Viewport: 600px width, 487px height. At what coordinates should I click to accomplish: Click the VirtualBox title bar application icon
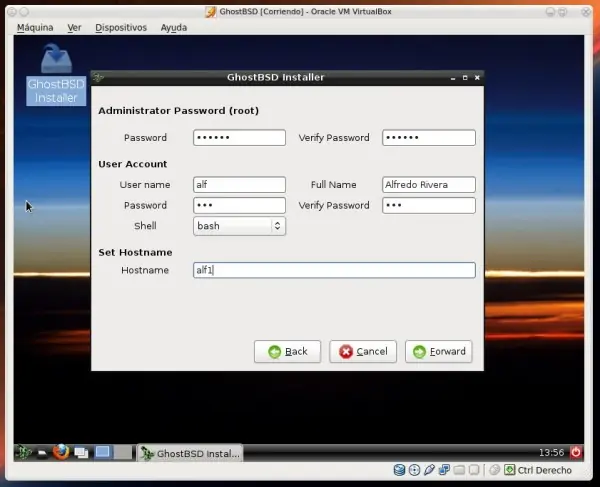[x=210, y=12]
